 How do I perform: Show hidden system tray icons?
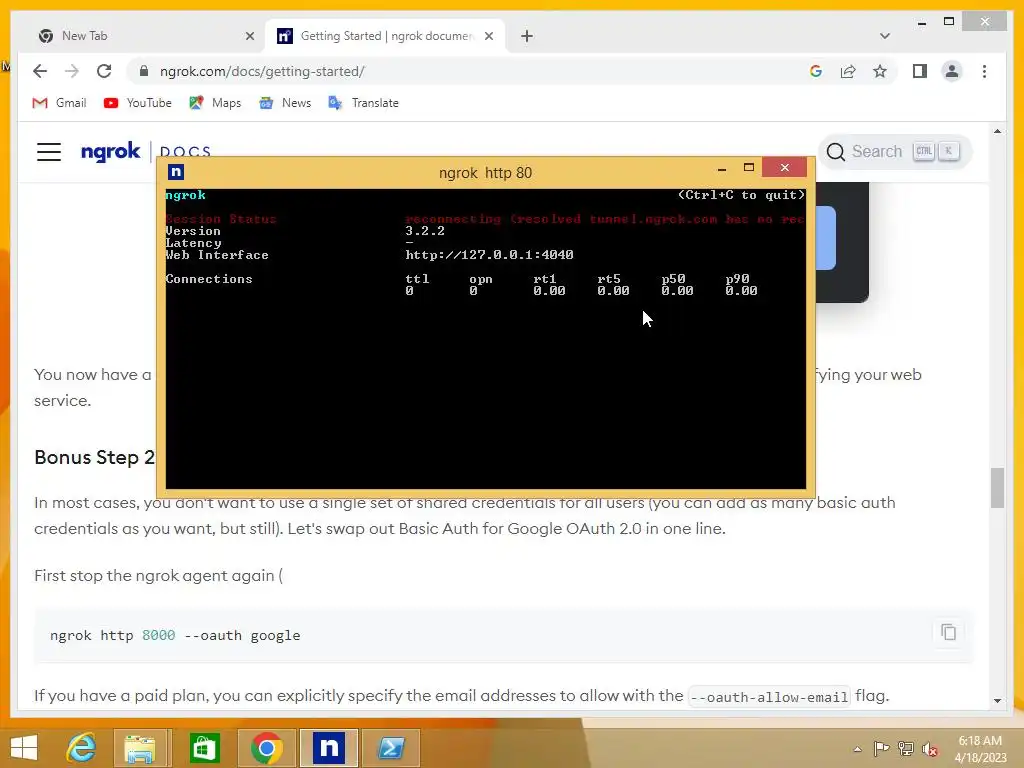[x=857, y=749]
